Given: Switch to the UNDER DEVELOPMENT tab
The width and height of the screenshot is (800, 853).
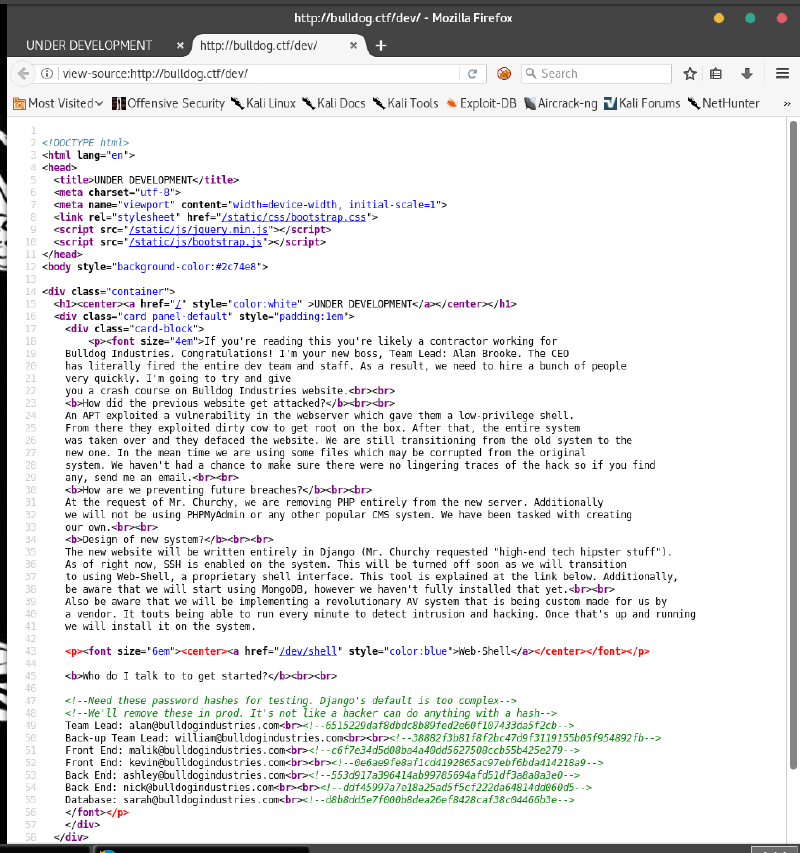Looking at the screenshot, I should [x=90, y=45].
